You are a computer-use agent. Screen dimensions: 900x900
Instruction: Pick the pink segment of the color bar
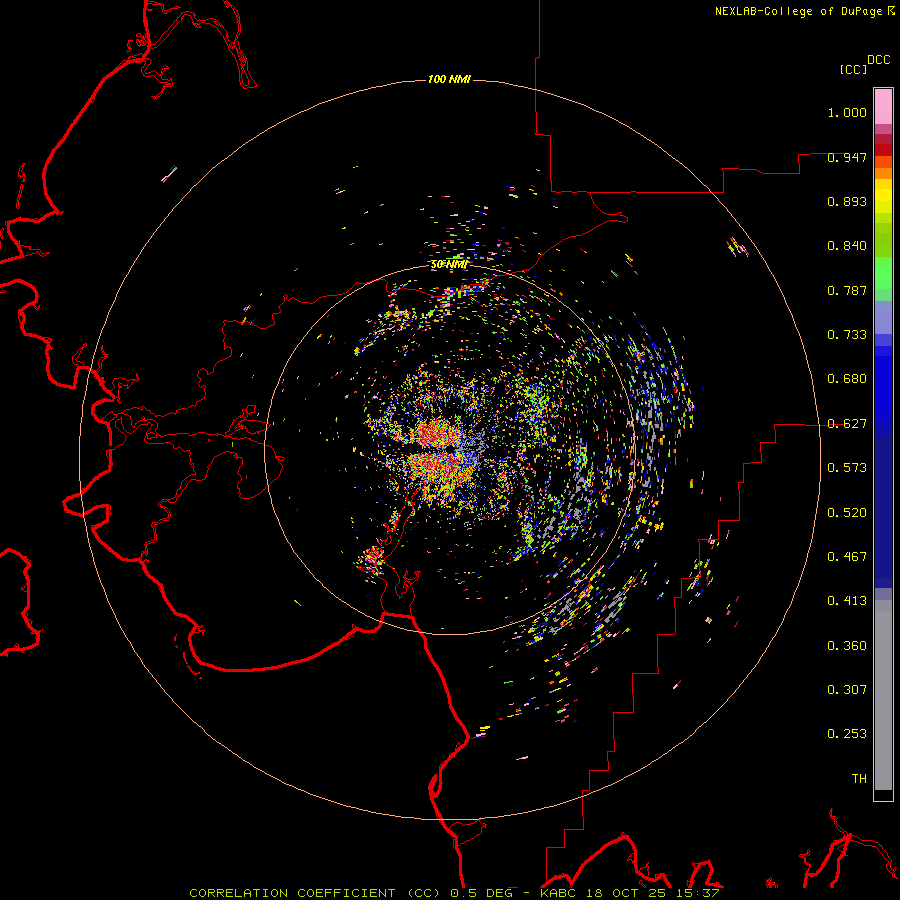(883, 107)
